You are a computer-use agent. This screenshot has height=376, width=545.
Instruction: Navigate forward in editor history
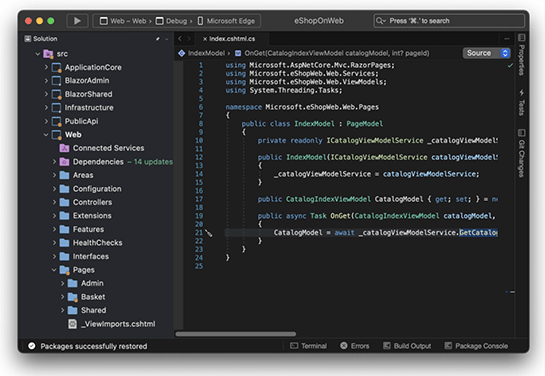pos(189,39)
